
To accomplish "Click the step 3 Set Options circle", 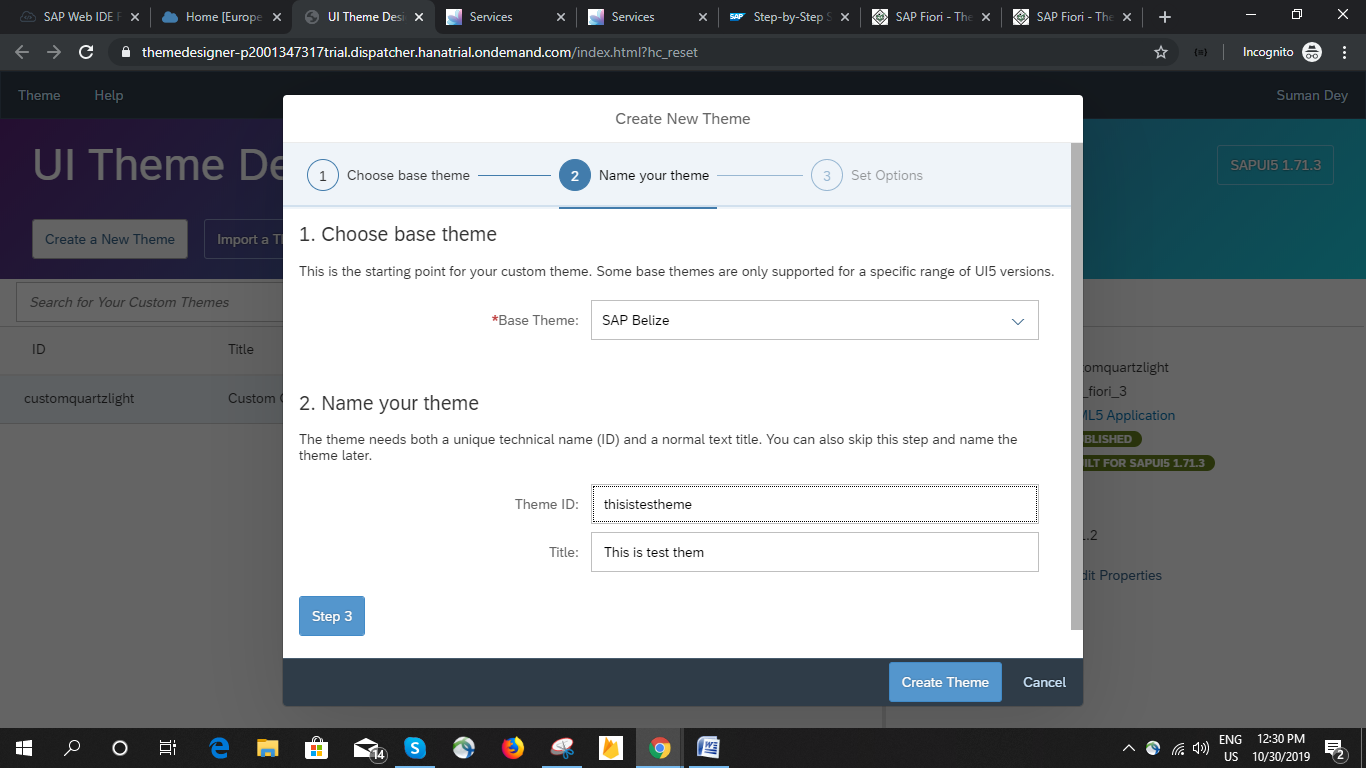I will (x=826, y=176).
